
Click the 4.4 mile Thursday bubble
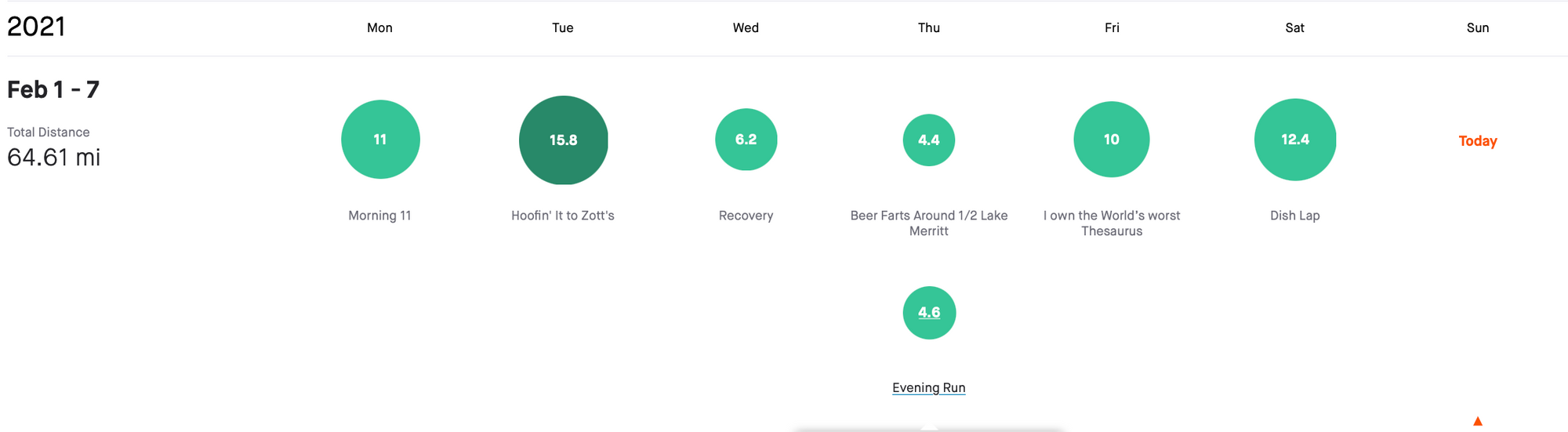pyautogui.click(x=929, y=140)
